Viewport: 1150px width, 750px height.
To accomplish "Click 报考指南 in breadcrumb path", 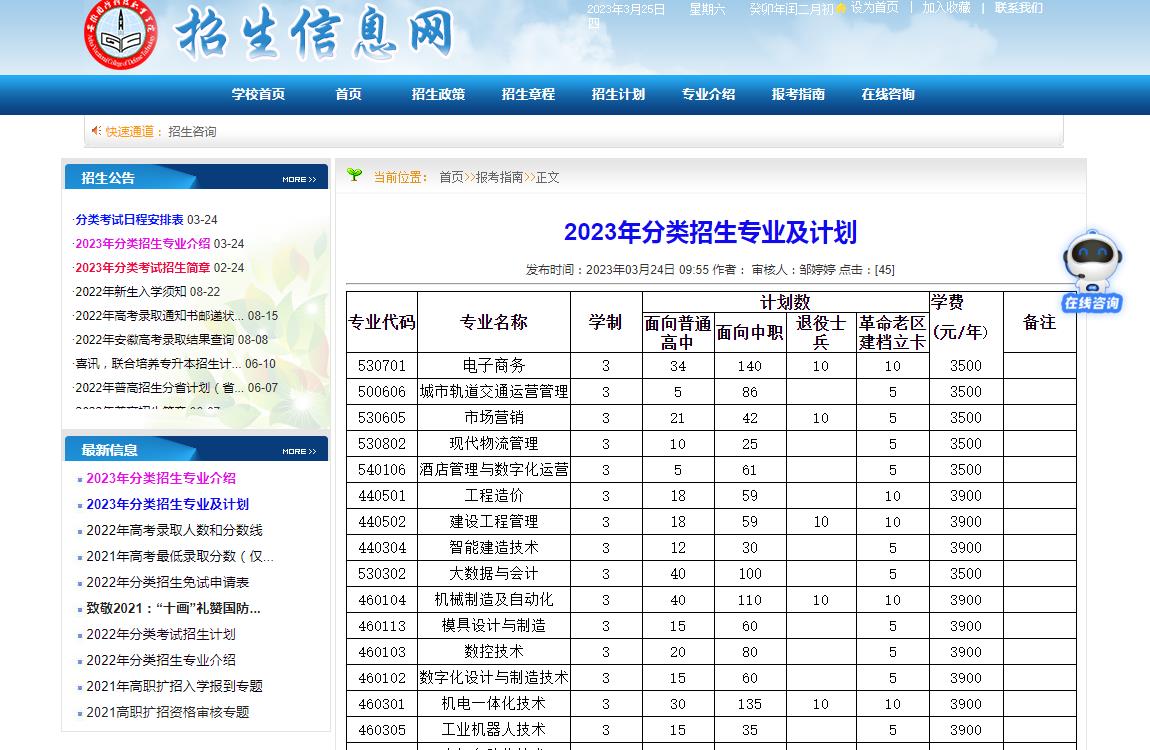I will tap(499, 177).
